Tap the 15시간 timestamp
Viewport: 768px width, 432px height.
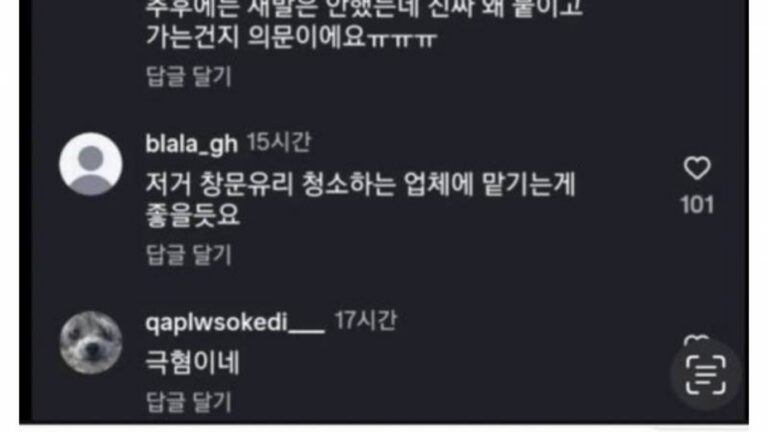coord(279,143)
